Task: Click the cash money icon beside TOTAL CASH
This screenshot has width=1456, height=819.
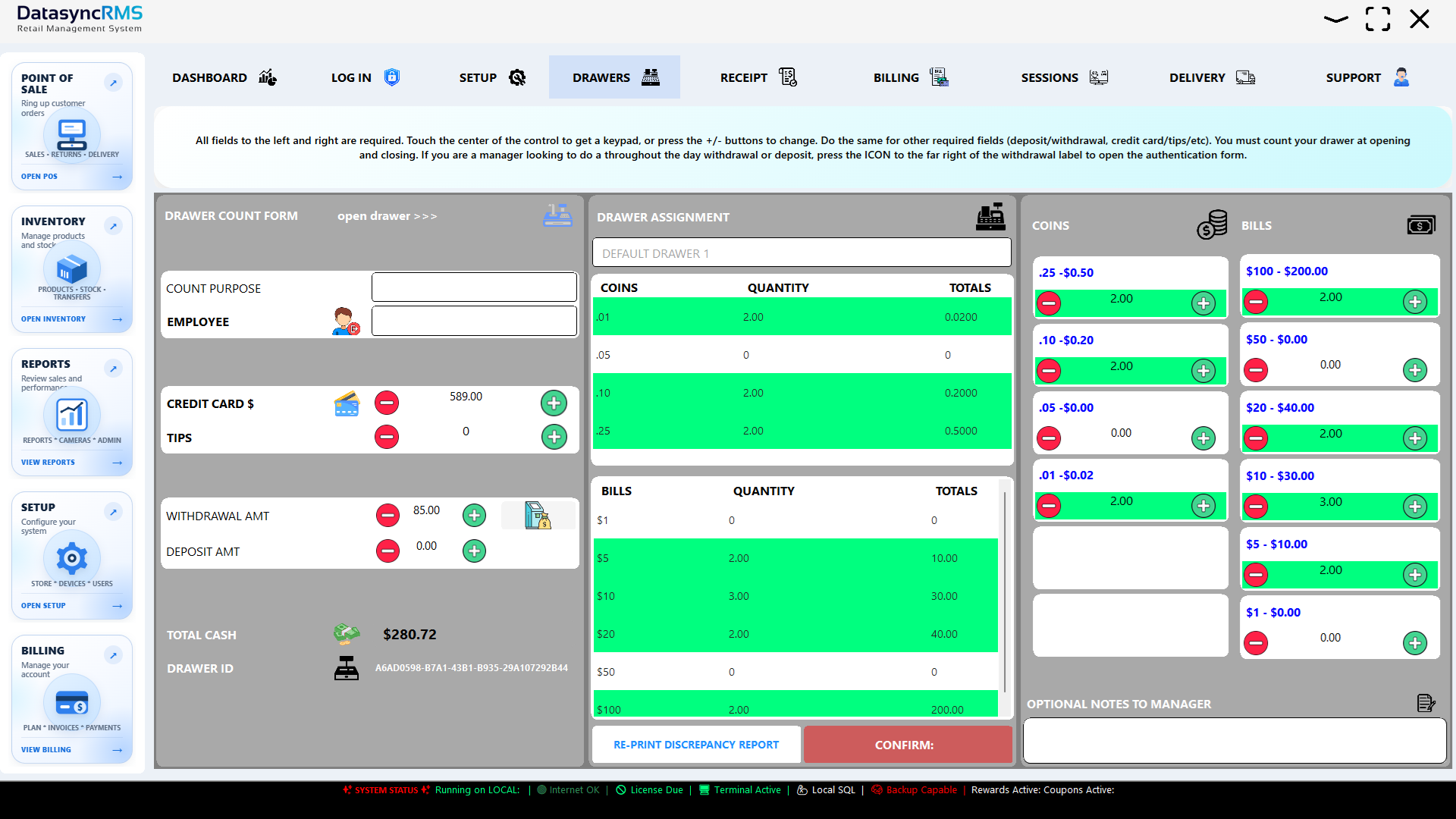Action: pyautogui.click(x=347, y=634)
